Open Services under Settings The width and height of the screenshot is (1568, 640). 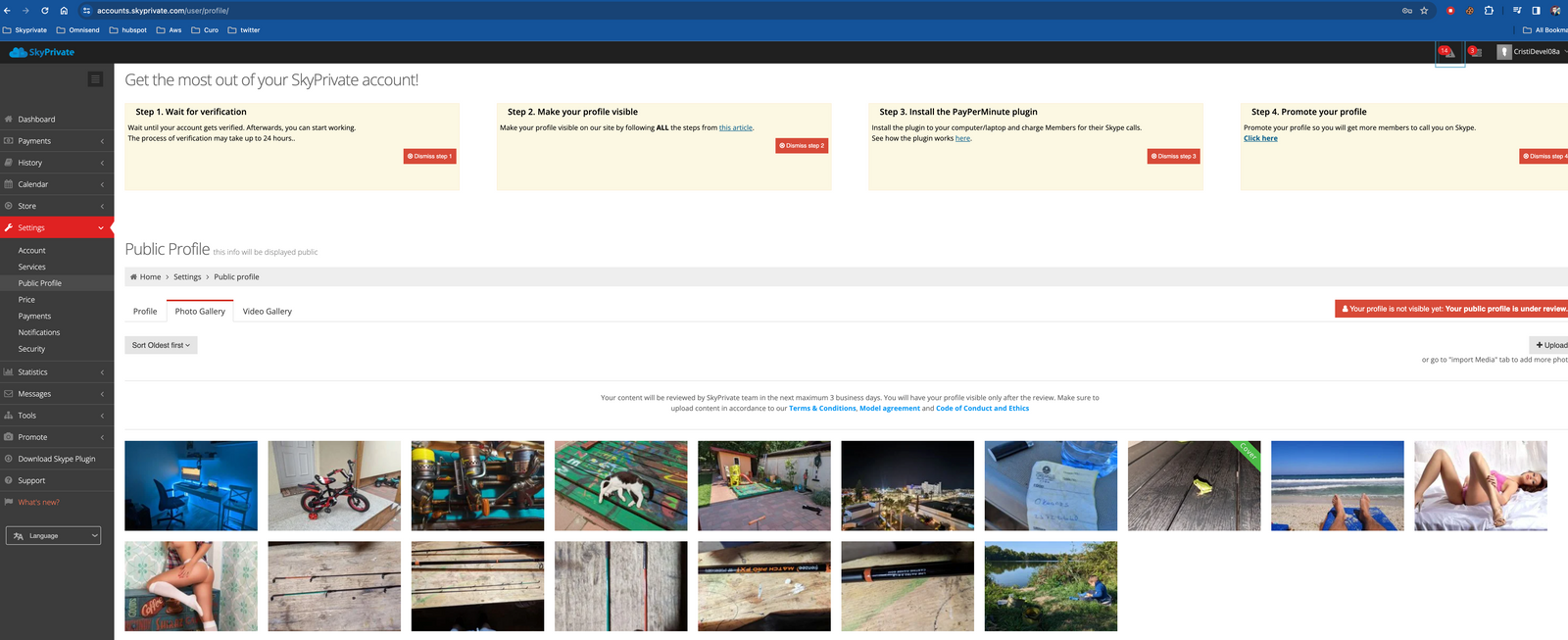(32, 267)
